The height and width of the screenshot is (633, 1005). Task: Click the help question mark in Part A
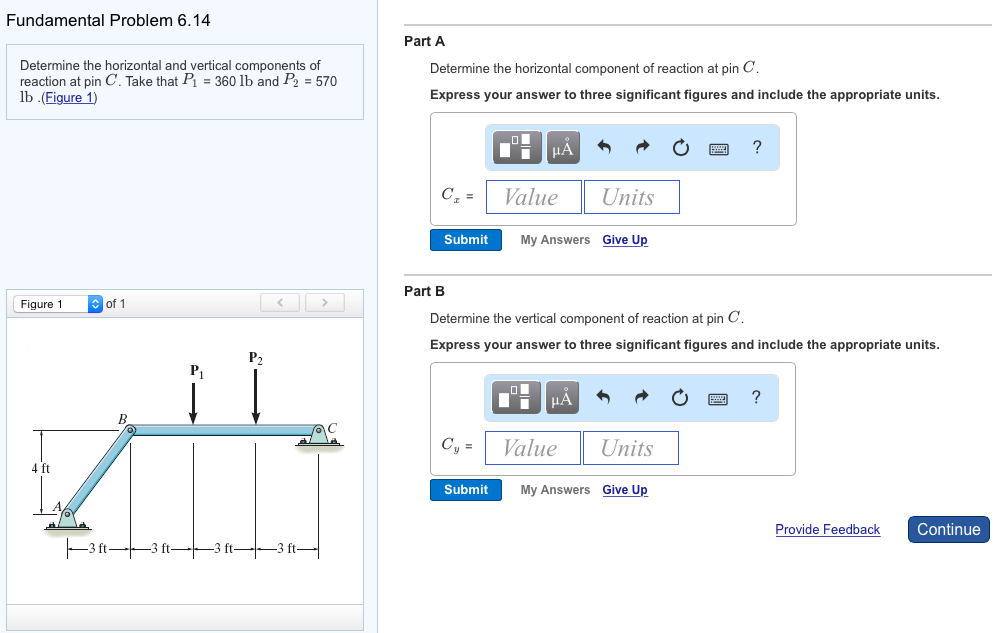click(757, 147)
